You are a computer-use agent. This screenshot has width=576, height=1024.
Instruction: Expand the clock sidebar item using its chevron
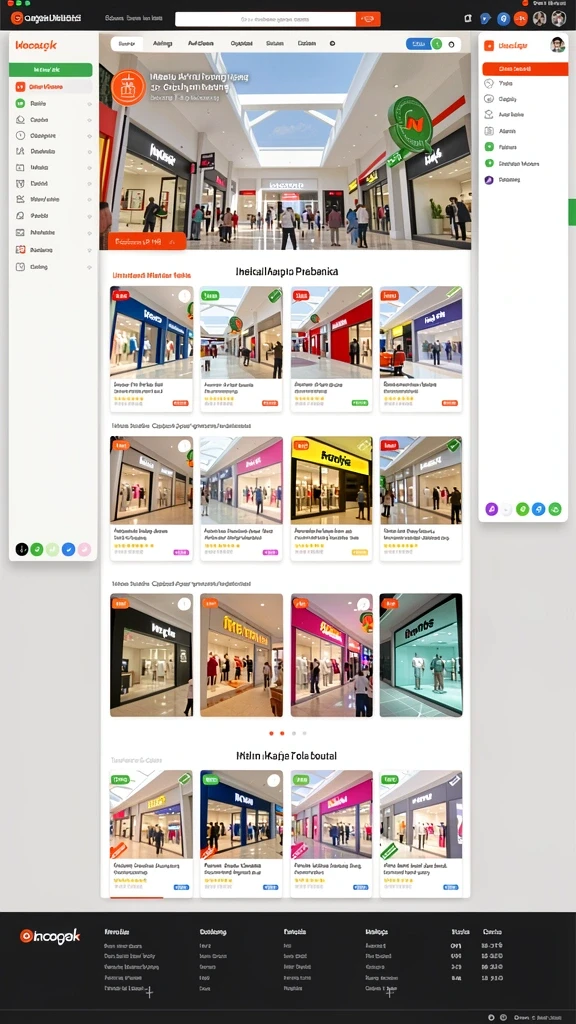click(89, 136)
